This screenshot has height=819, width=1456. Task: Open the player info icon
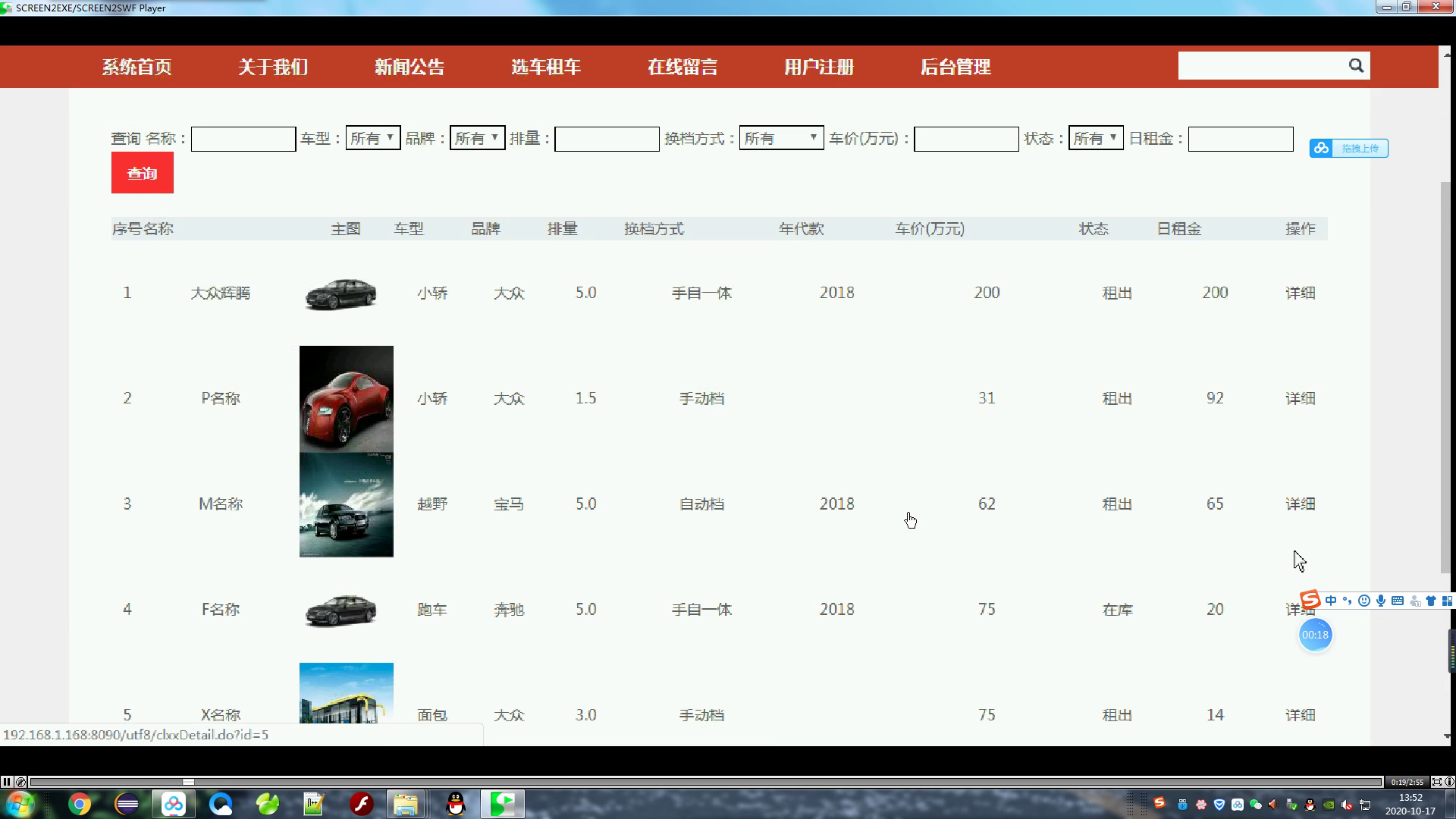pyautogui.click(x=1449, y=782)
